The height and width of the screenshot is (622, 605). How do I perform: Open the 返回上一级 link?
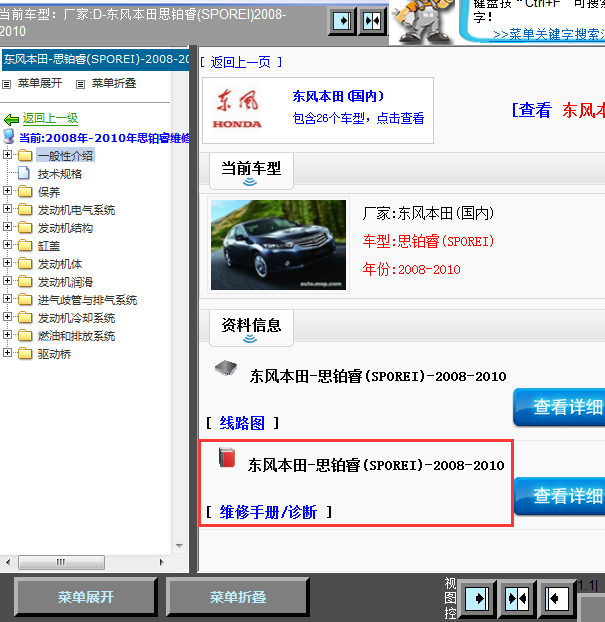50,118
